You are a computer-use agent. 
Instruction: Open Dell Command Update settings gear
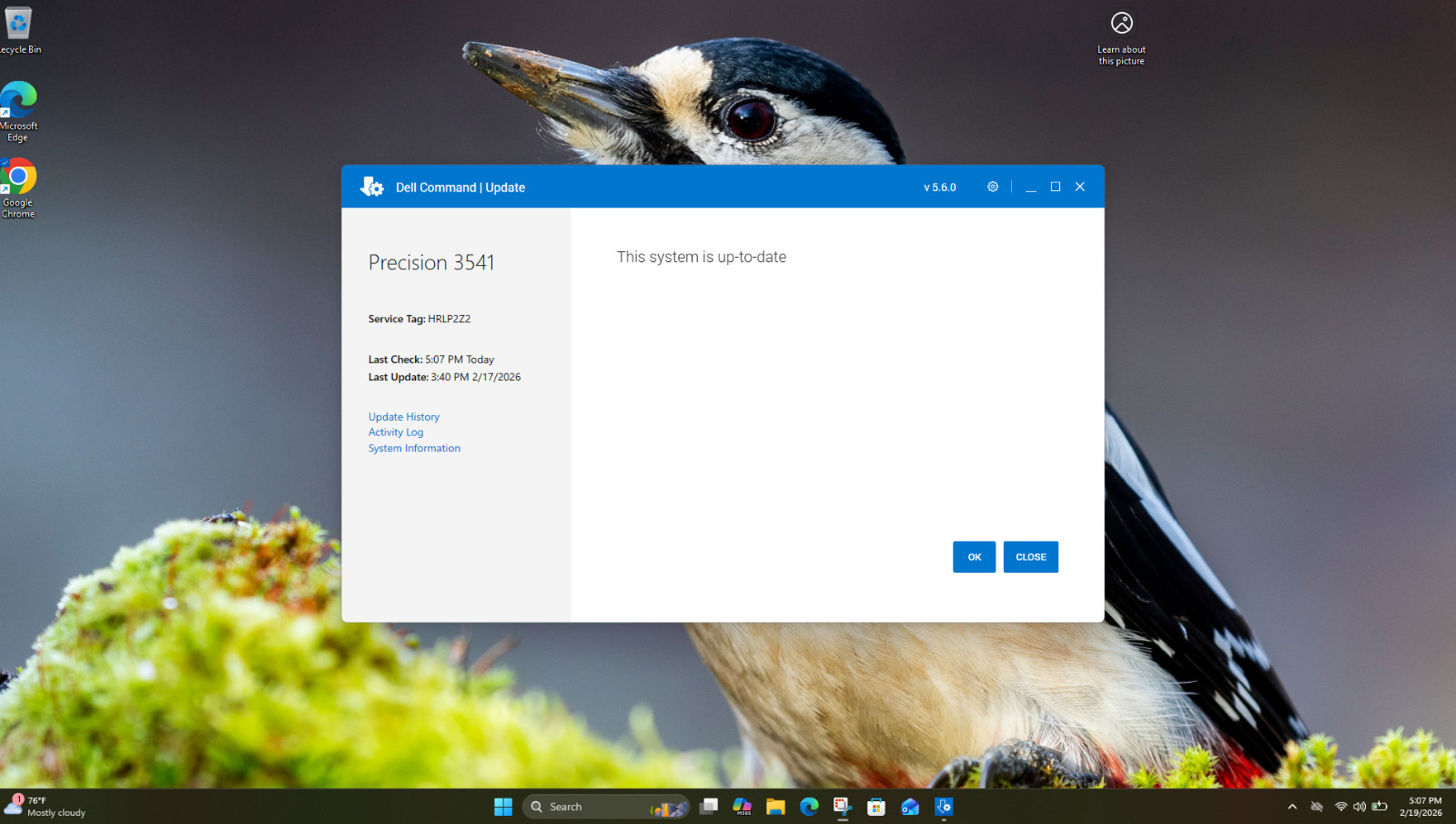pos(993,187)
